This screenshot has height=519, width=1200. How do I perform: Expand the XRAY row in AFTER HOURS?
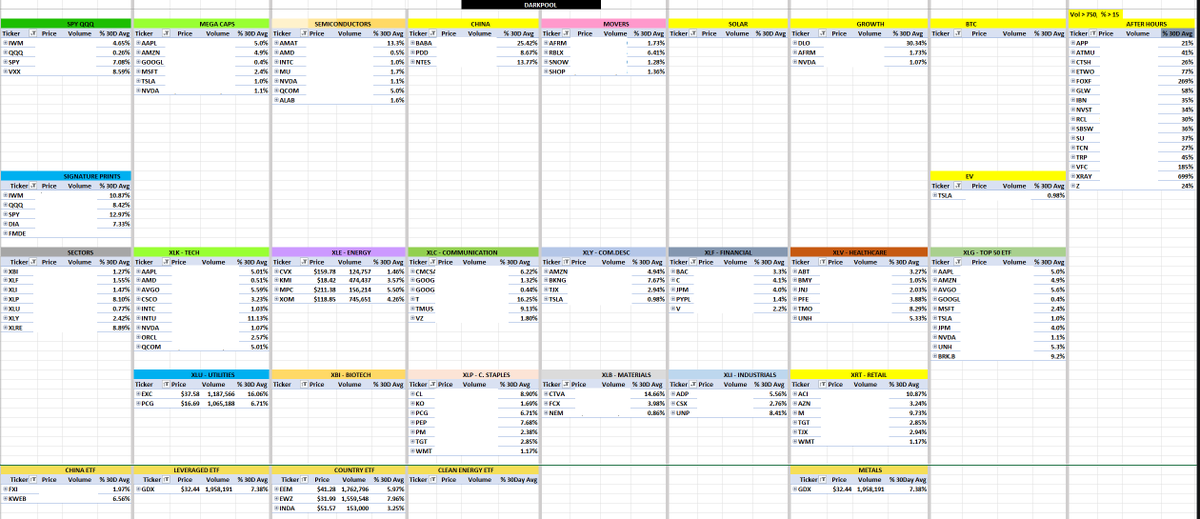pyautogui.click(x=1072, y=176)
